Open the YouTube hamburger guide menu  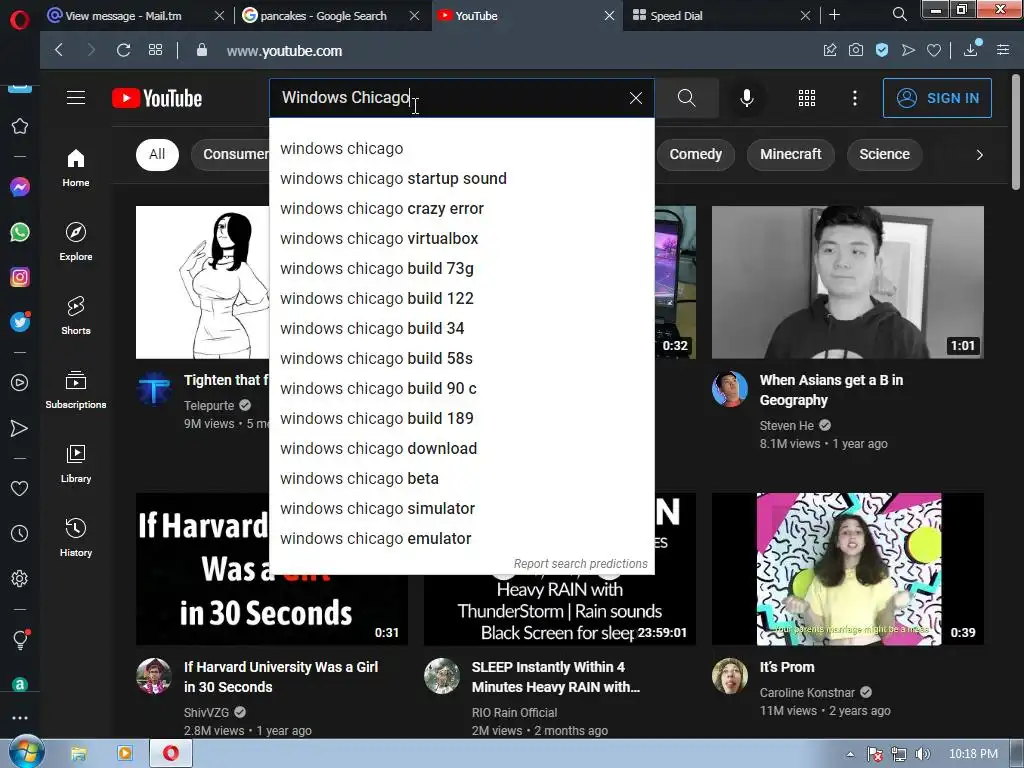76,98
